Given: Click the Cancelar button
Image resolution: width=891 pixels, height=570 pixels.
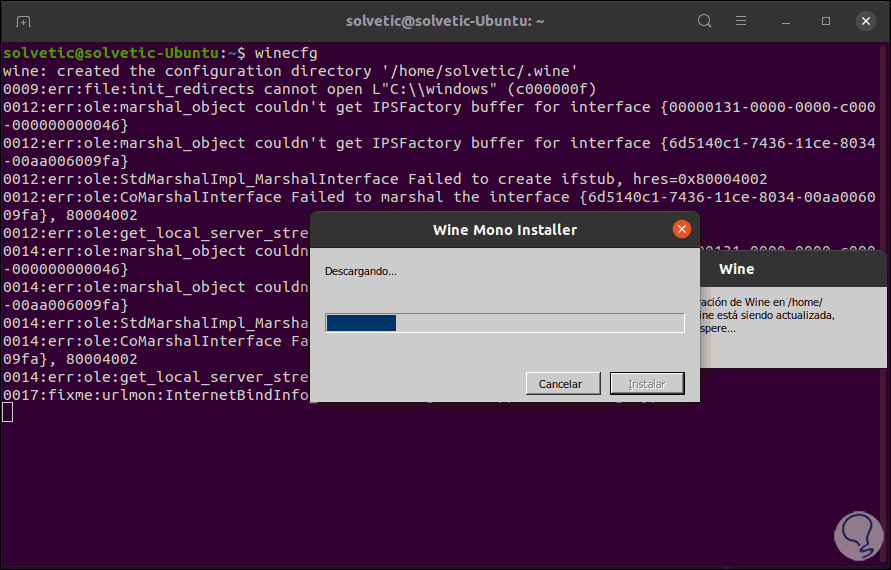Looking at the screenshot, I should 563,384.
